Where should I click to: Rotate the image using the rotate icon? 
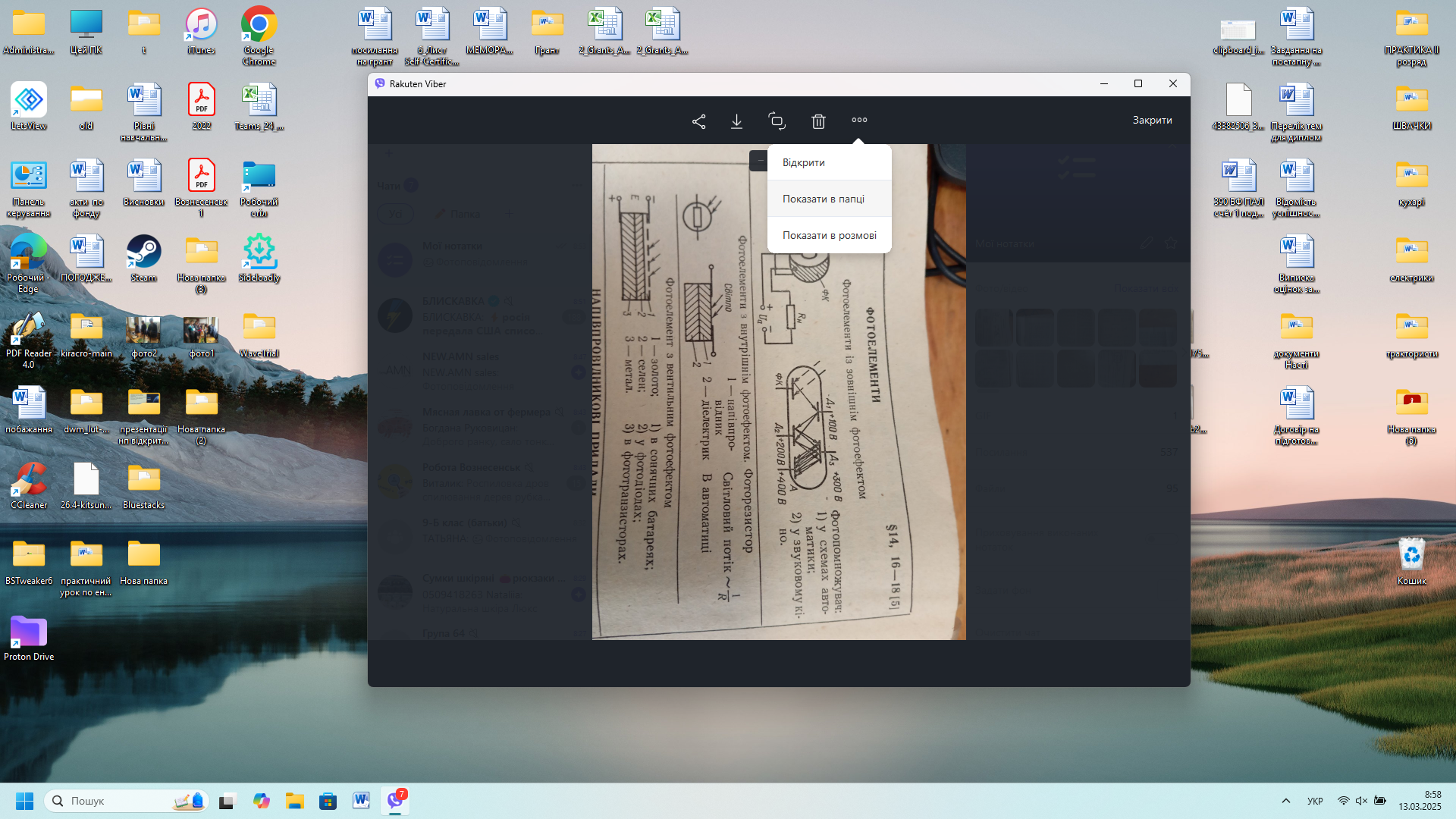[x=777, y=121]
